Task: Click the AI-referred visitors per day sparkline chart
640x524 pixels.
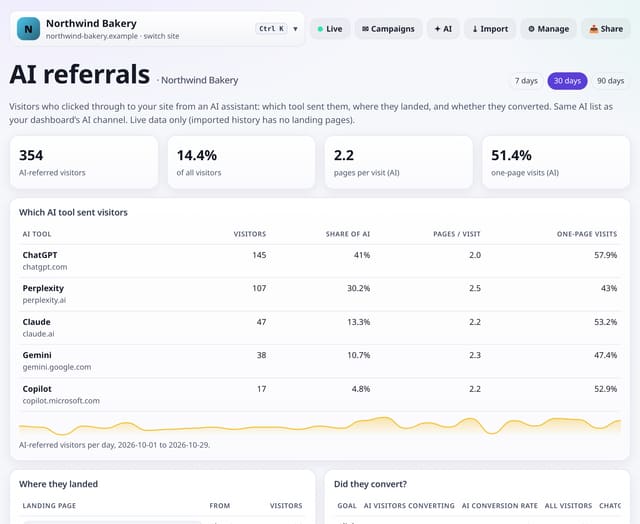Action: [x=320, y=426]
